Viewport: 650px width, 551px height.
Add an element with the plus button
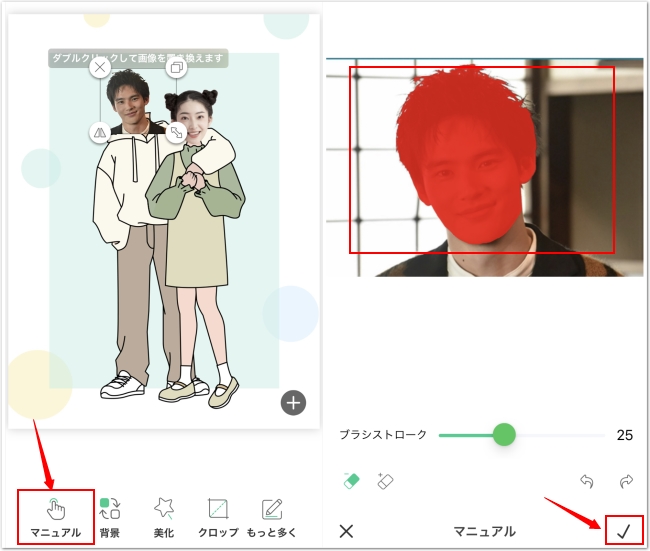293,403
